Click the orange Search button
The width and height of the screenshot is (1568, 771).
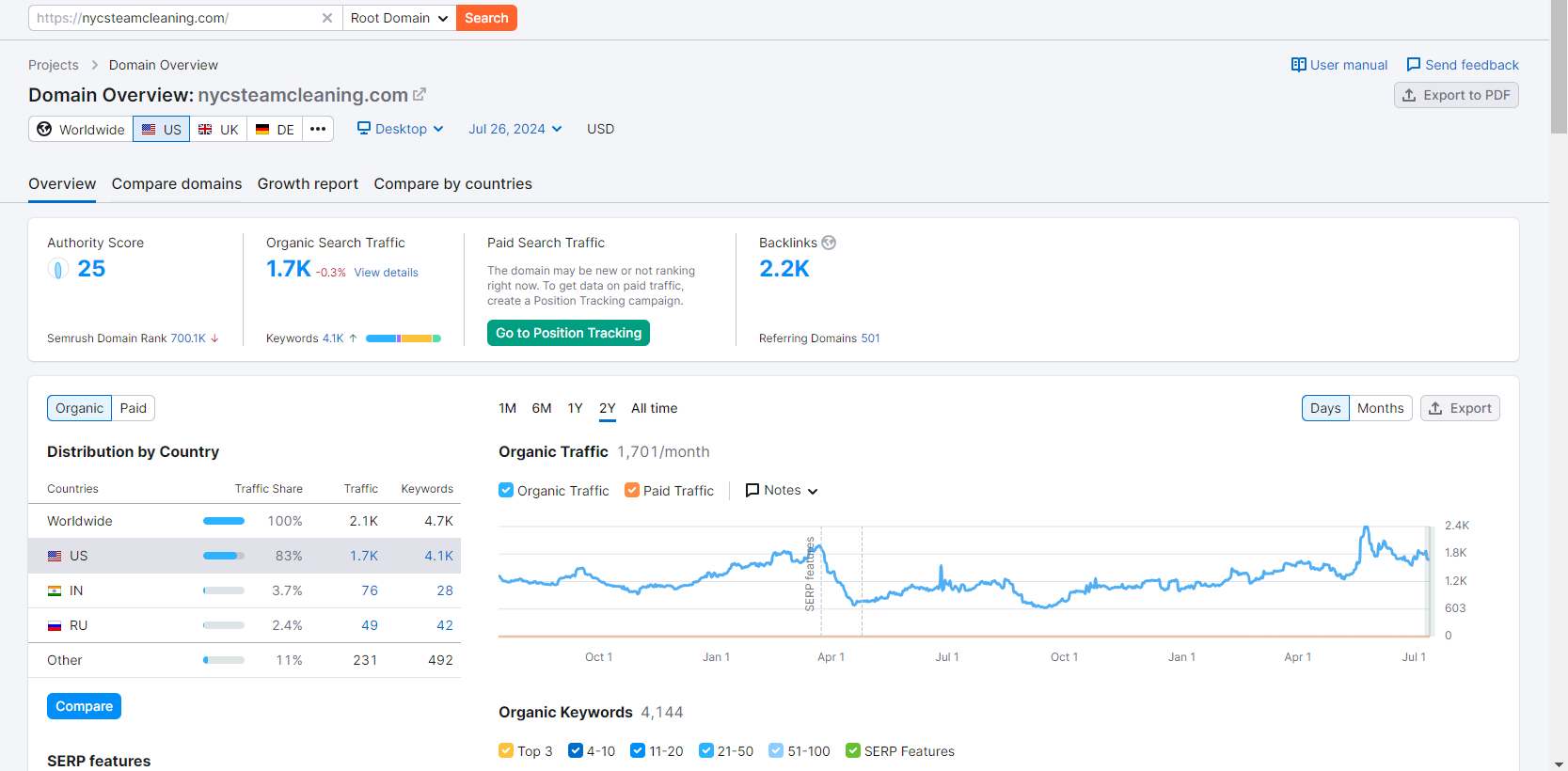[x=486, y=18]
